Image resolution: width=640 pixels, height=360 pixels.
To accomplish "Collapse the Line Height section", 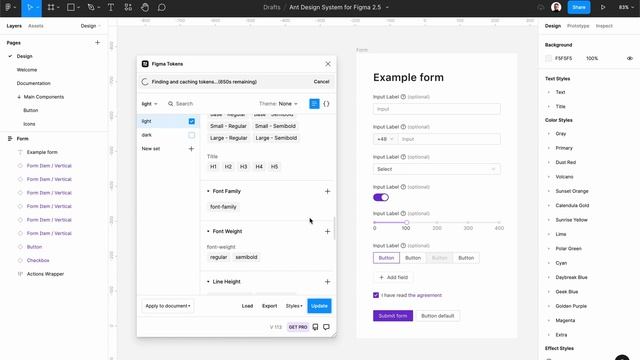I will tap(208, 282).
